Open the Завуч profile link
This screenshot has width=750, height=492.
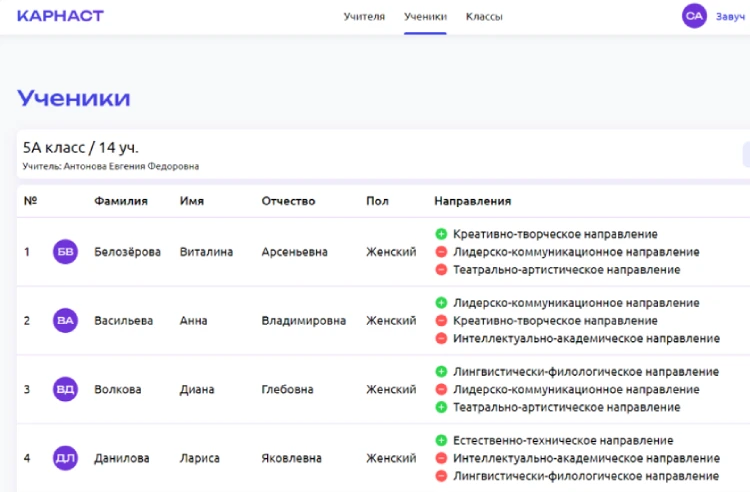click(730, 16)
